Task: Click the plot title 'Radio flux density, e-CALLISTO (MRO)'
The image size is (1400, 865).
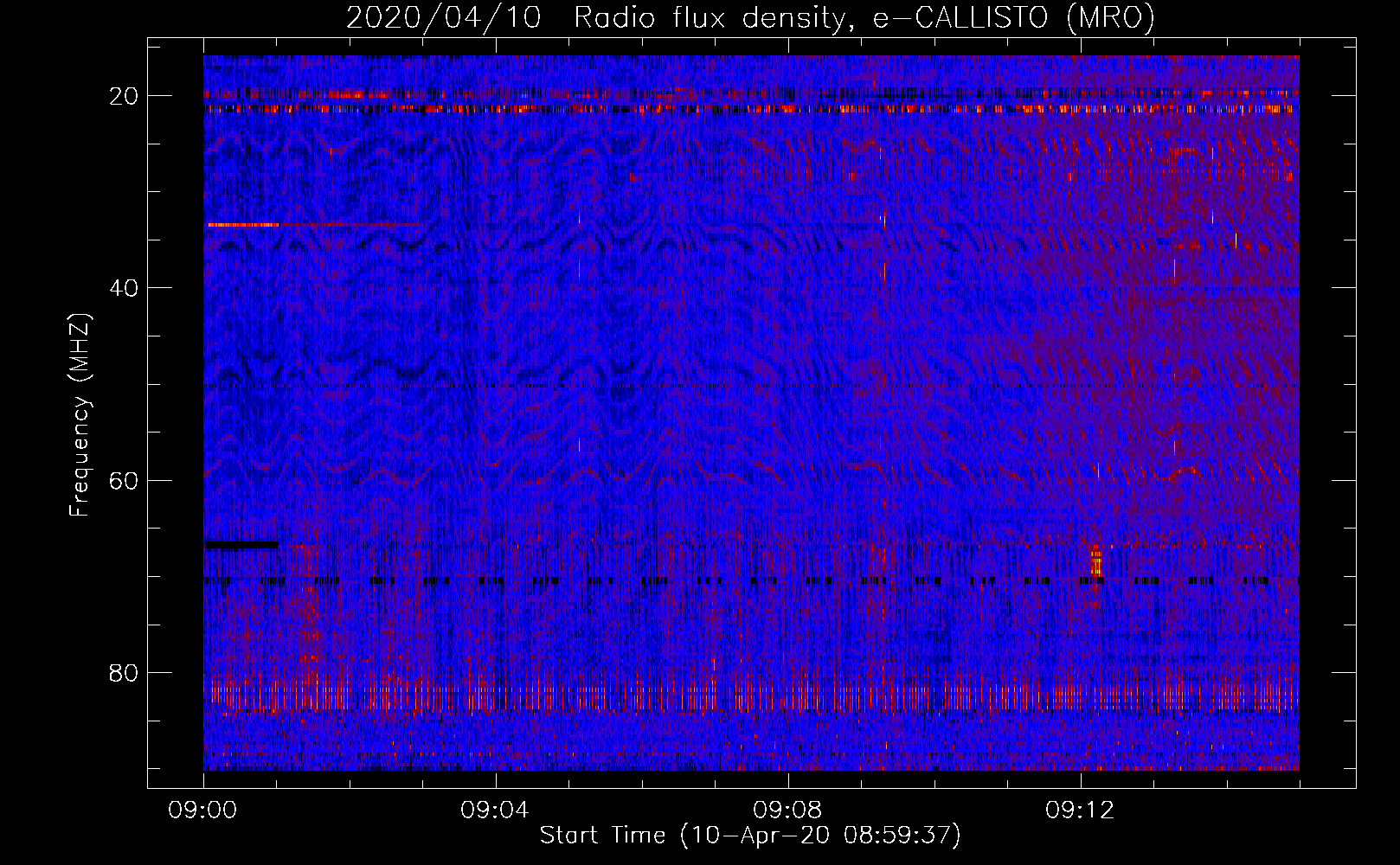Action: pyautogui.click(x=864, y=18)
